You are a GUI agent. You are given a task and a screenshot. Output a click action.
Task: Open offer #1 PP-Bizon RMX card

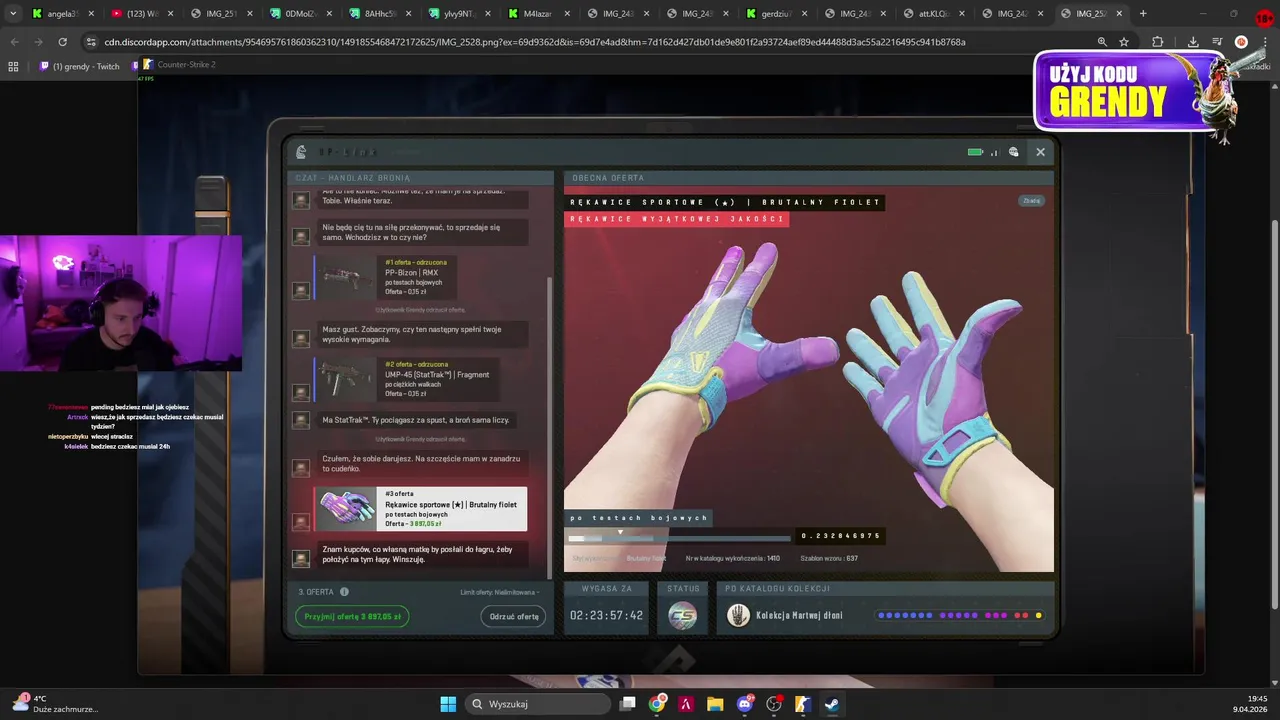click(x=385, y=276)
